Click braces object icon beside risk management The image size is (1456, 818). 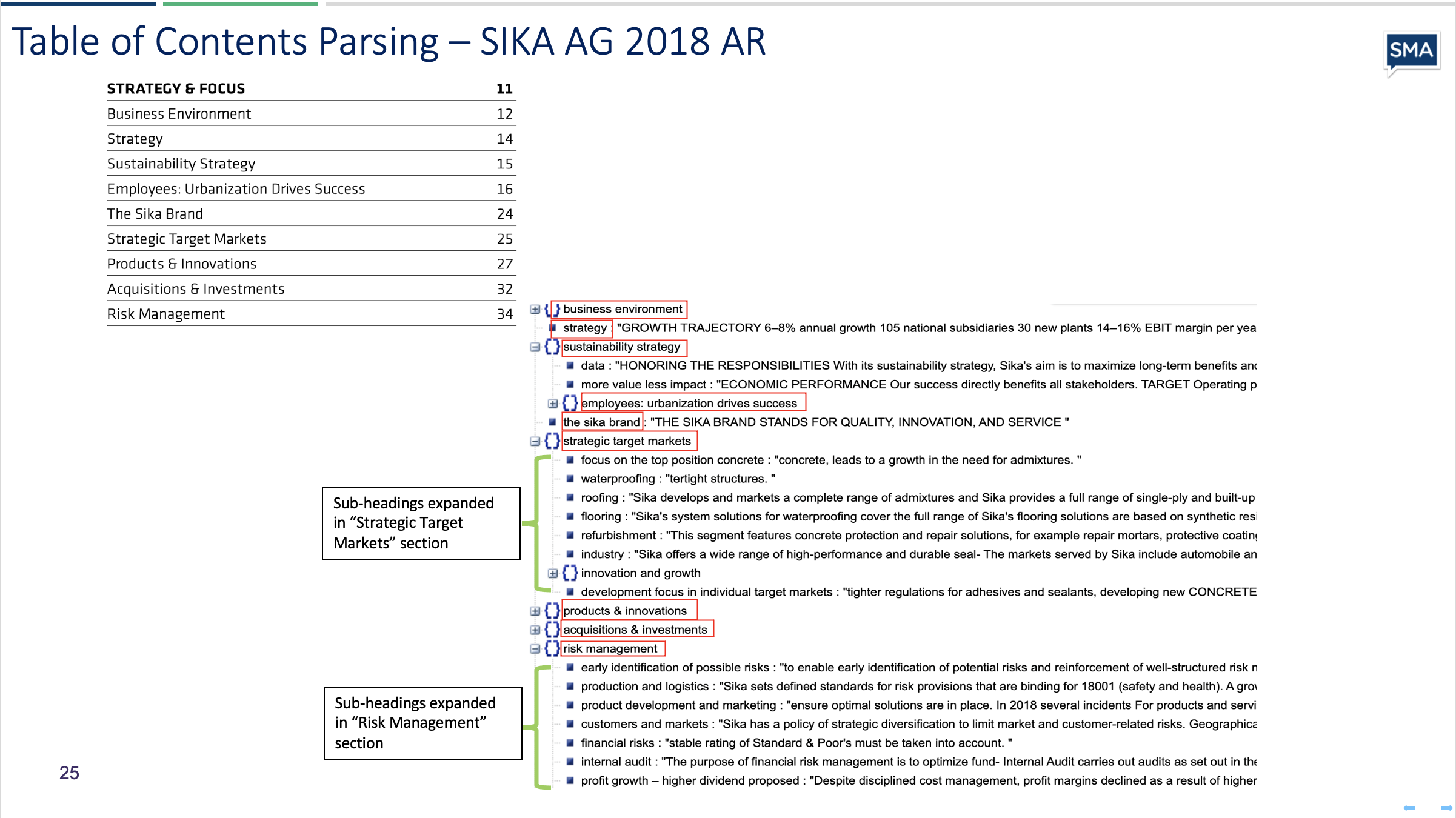(x=552, y=648)
